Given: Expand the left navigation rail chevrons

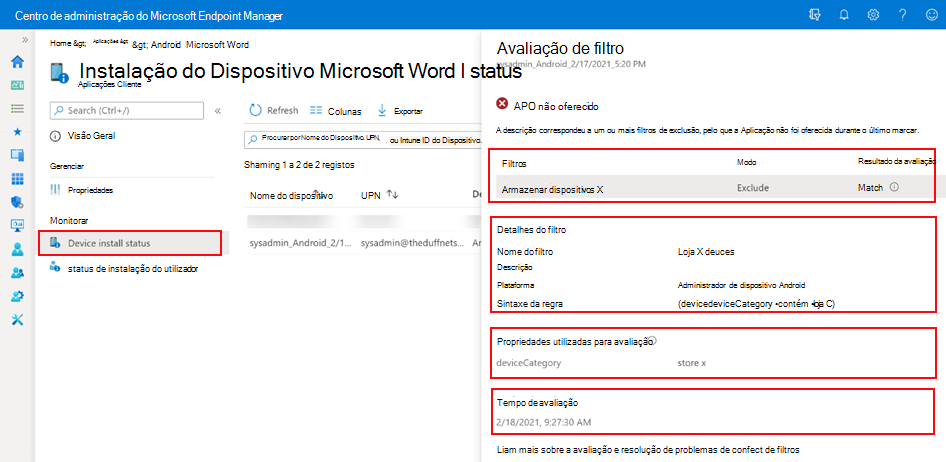Looking at the screenshot, I should [x=25, y=40].
